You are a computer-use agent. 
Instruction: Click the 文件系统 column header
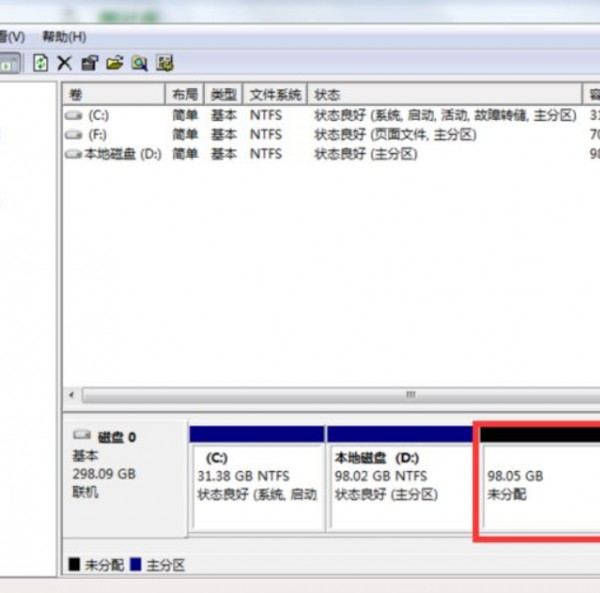pyautogui.click(x=275, y=94)
